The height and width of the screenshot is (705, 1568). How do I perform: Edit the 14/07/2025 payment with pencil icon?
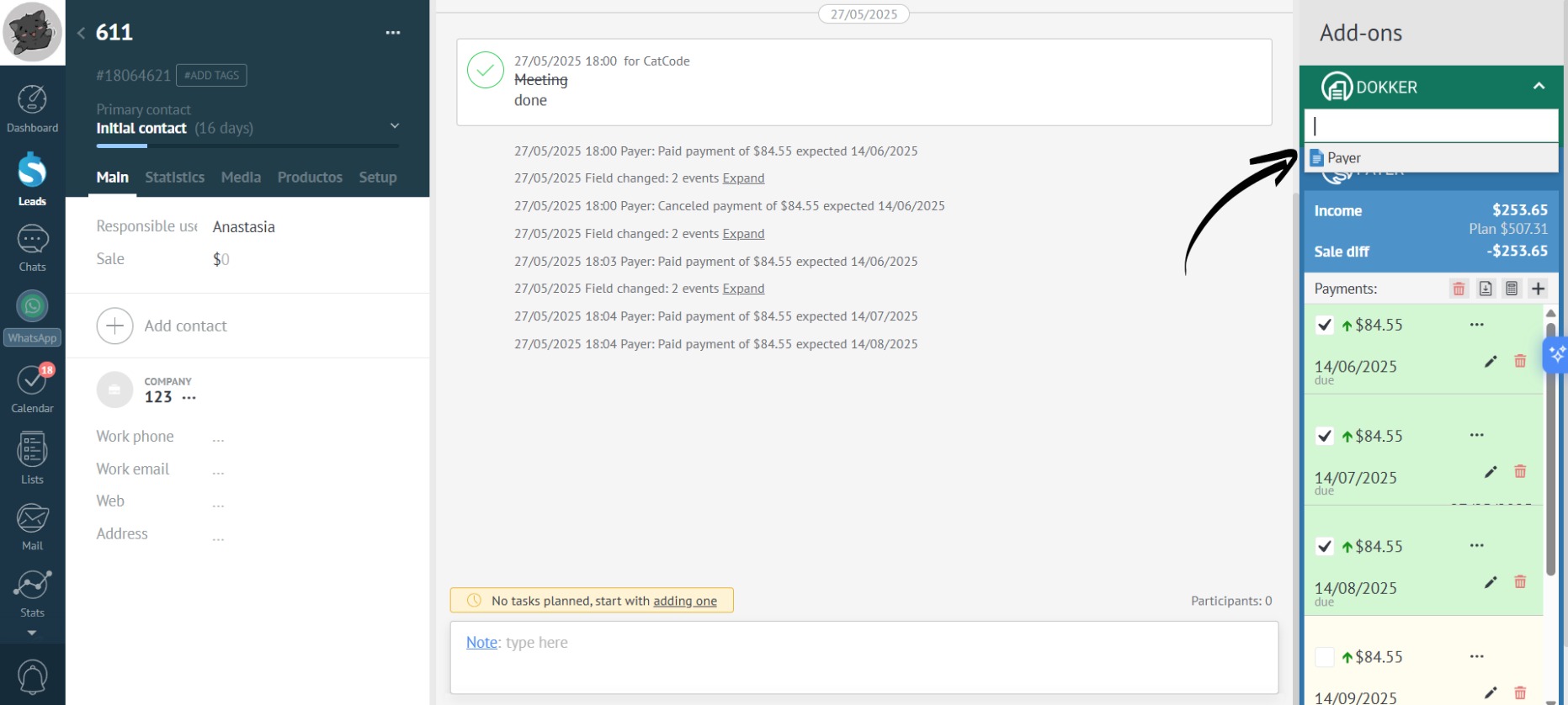(1490, 472)
